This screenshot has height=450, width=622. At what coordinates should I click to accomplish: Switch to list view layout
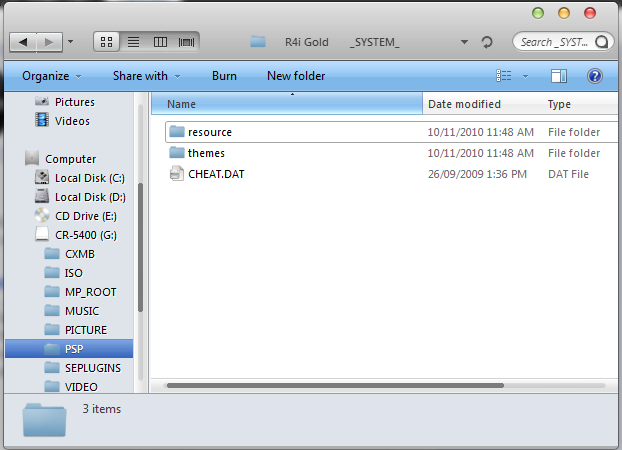133,42
